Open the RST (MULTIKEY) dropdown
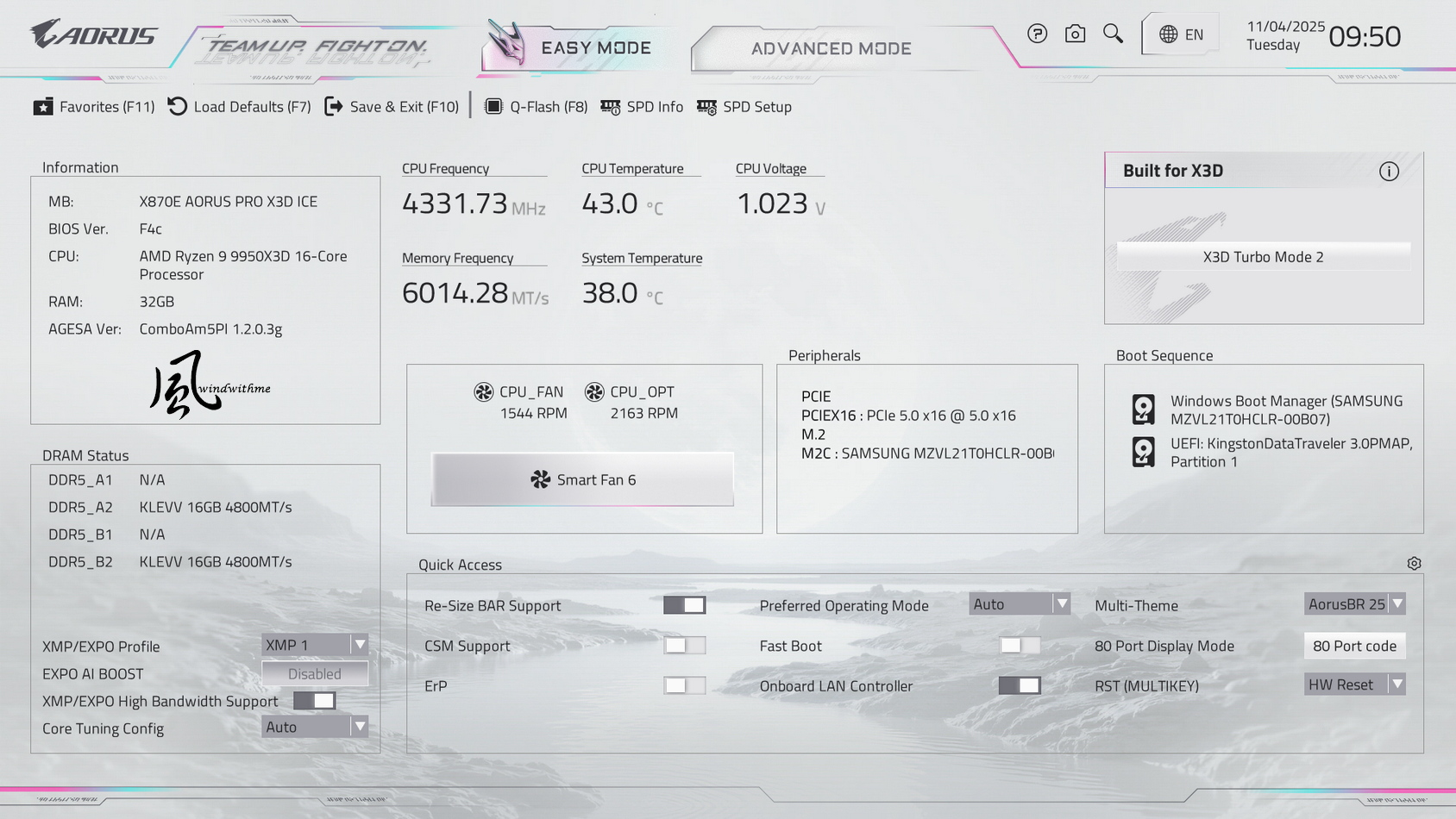The image size is (1456, 819). (x=1355, y=685)
